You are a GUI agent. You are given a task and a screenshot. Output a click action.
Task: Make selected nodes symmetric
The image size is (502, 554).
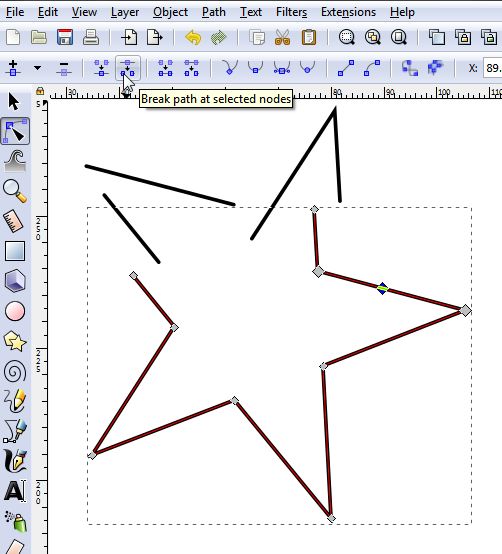point(282,68)
